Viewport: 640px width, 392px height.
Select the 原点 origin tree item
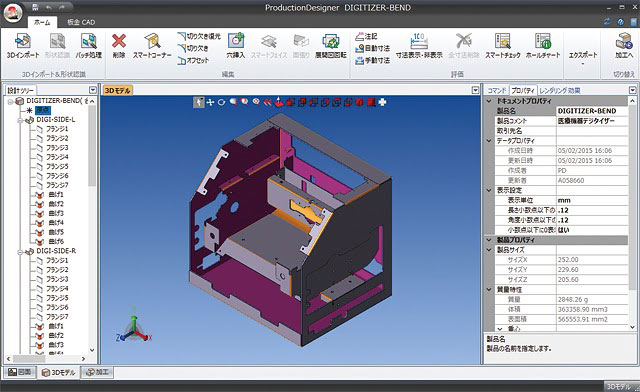click(43, 110)
